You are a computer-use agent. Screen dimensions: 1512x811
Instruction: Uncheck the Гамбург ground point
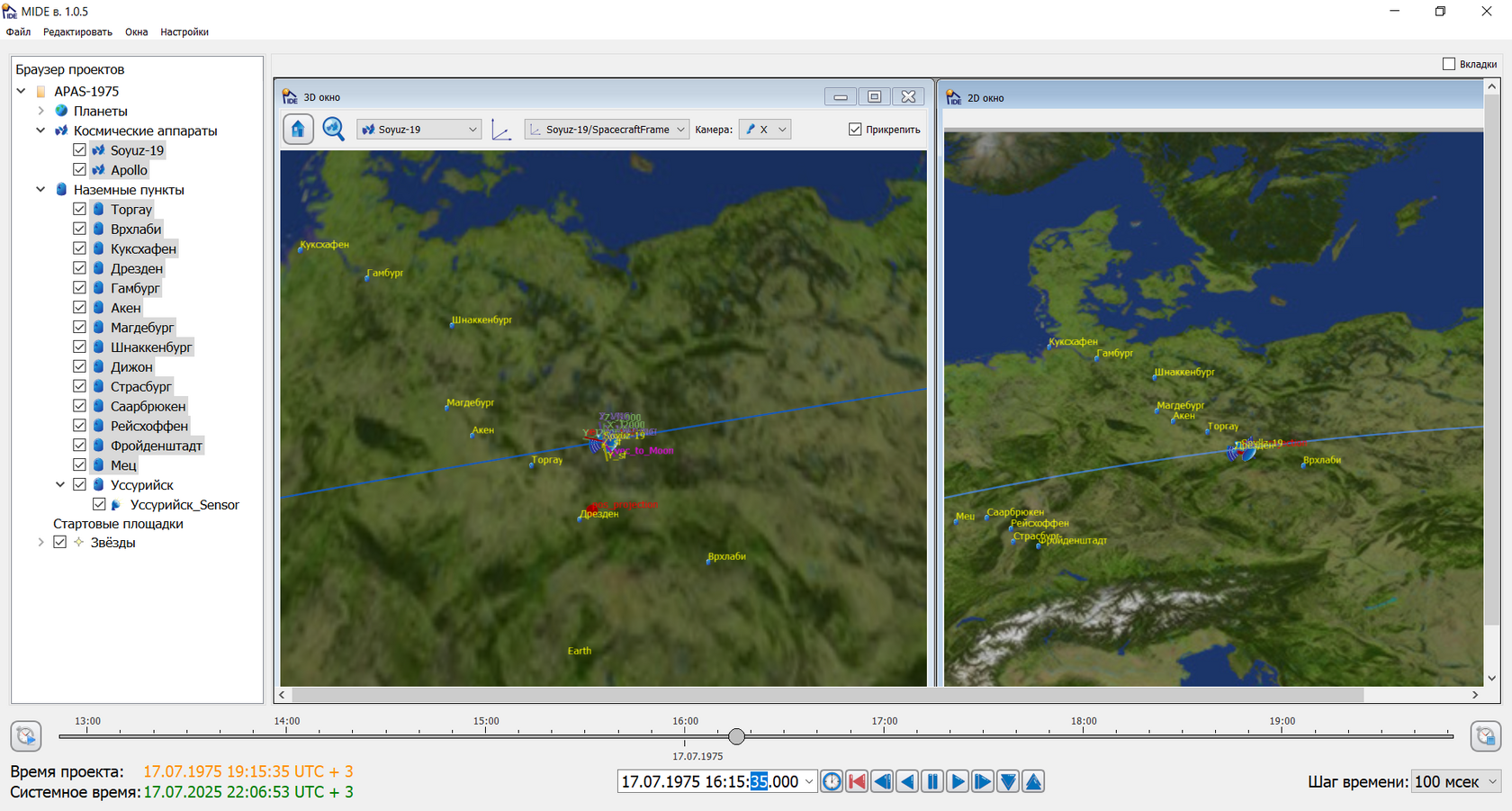point(79,288)
